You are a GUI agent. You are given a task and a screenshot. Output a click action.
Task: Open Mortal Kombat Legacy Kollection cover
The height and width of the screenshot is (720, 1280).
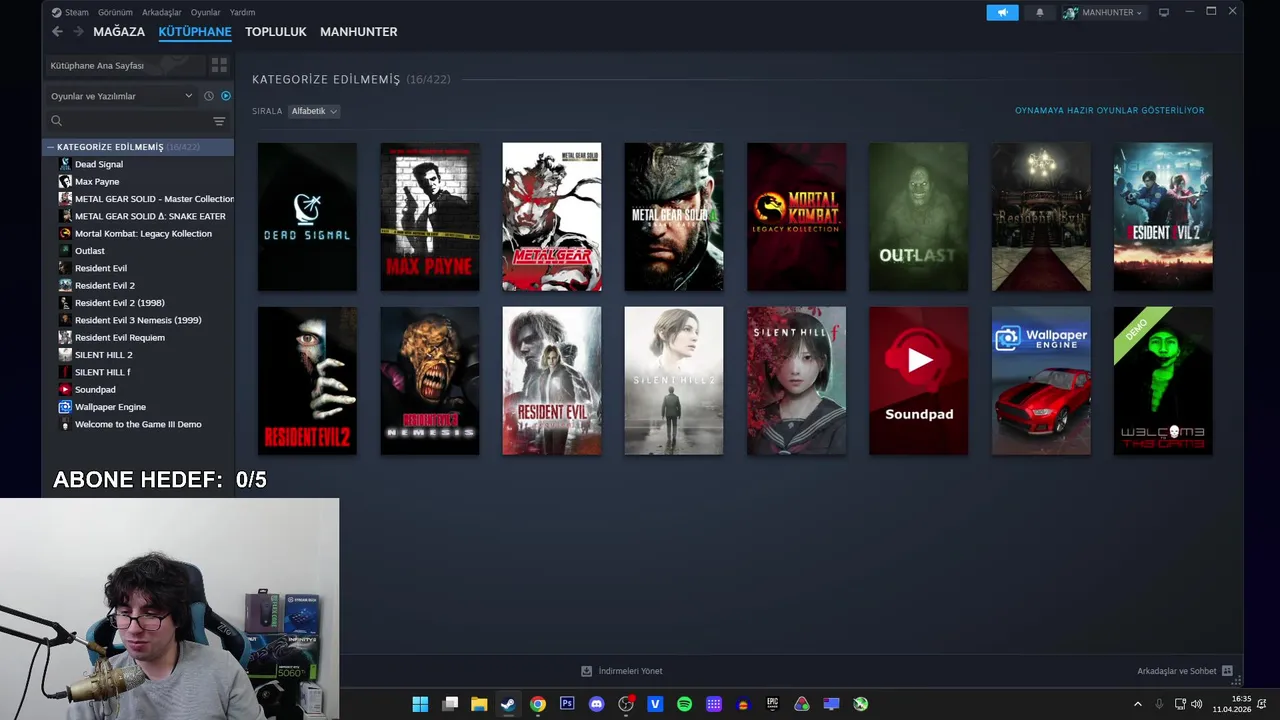pyautogui.click(x=796, y=217)
